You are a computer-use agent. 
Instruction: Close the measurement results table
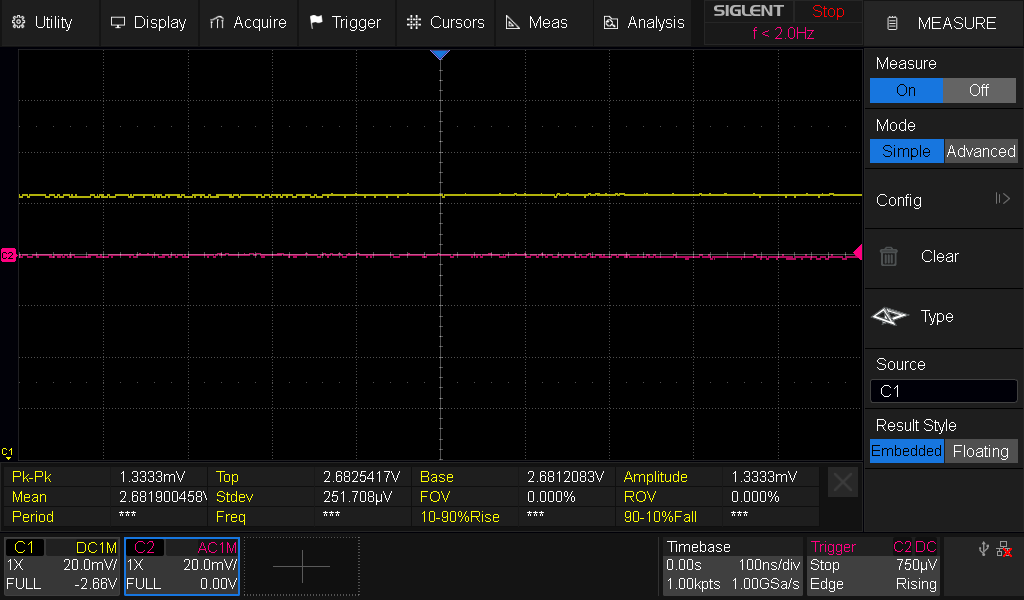[842, 482]
